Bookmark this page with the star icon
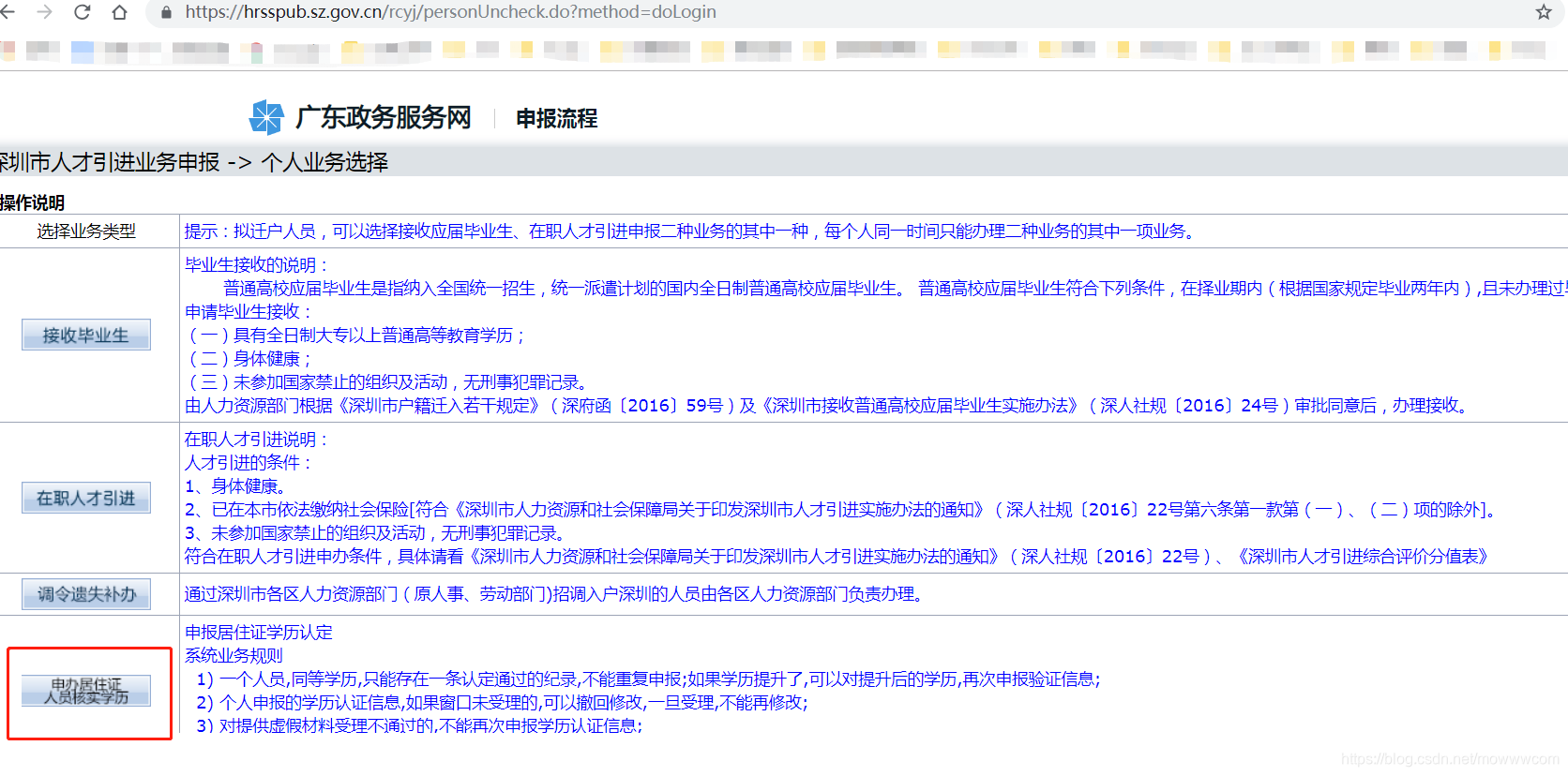The height and width of the screenshot is (776, 1568). click(1544, 12)
